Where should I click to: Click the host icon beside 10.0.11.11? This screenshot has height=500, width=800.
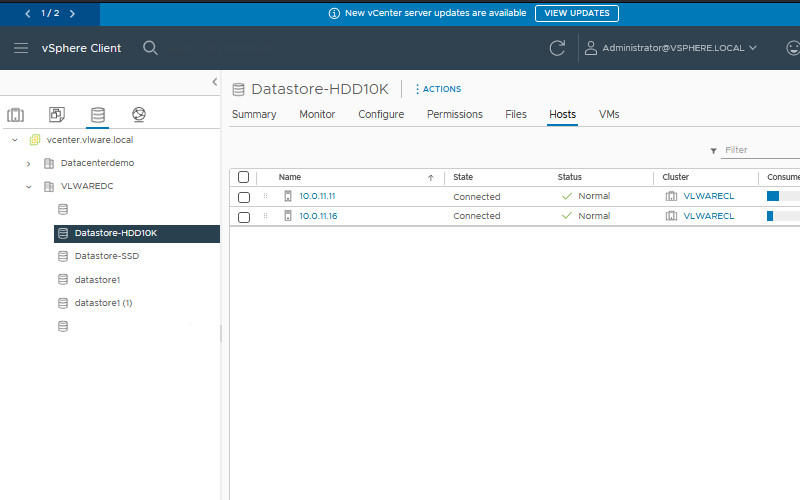(x=288, y=196)
